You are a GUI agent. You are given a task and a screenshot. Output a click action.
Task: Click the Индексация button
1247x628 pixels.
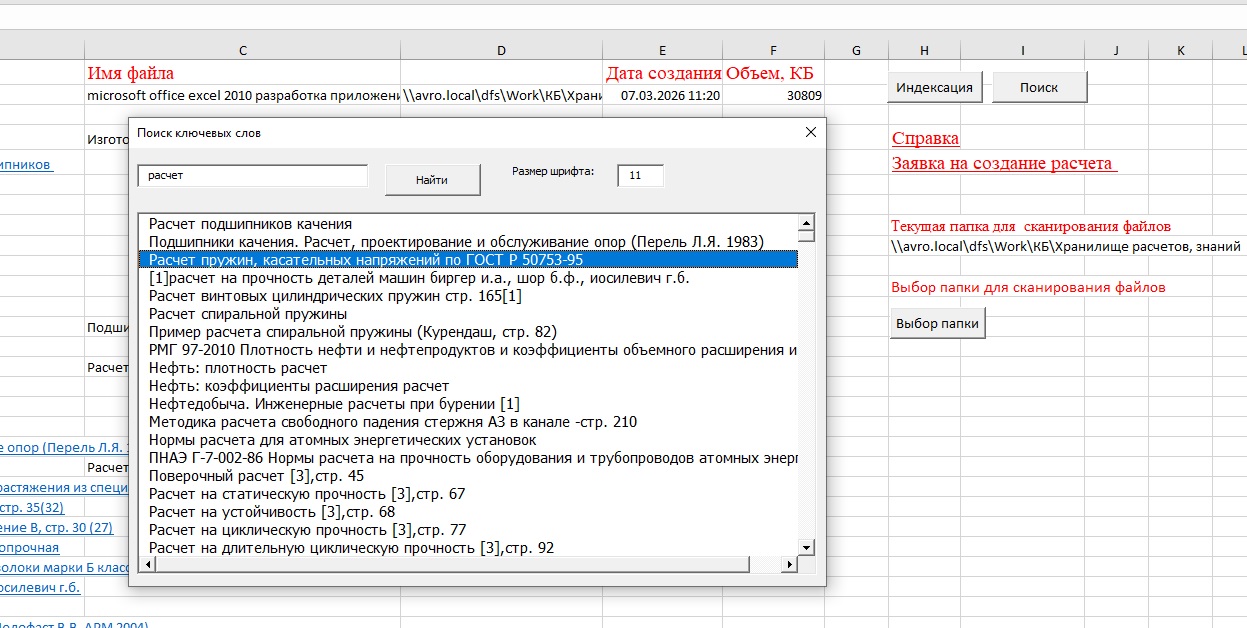935,87
